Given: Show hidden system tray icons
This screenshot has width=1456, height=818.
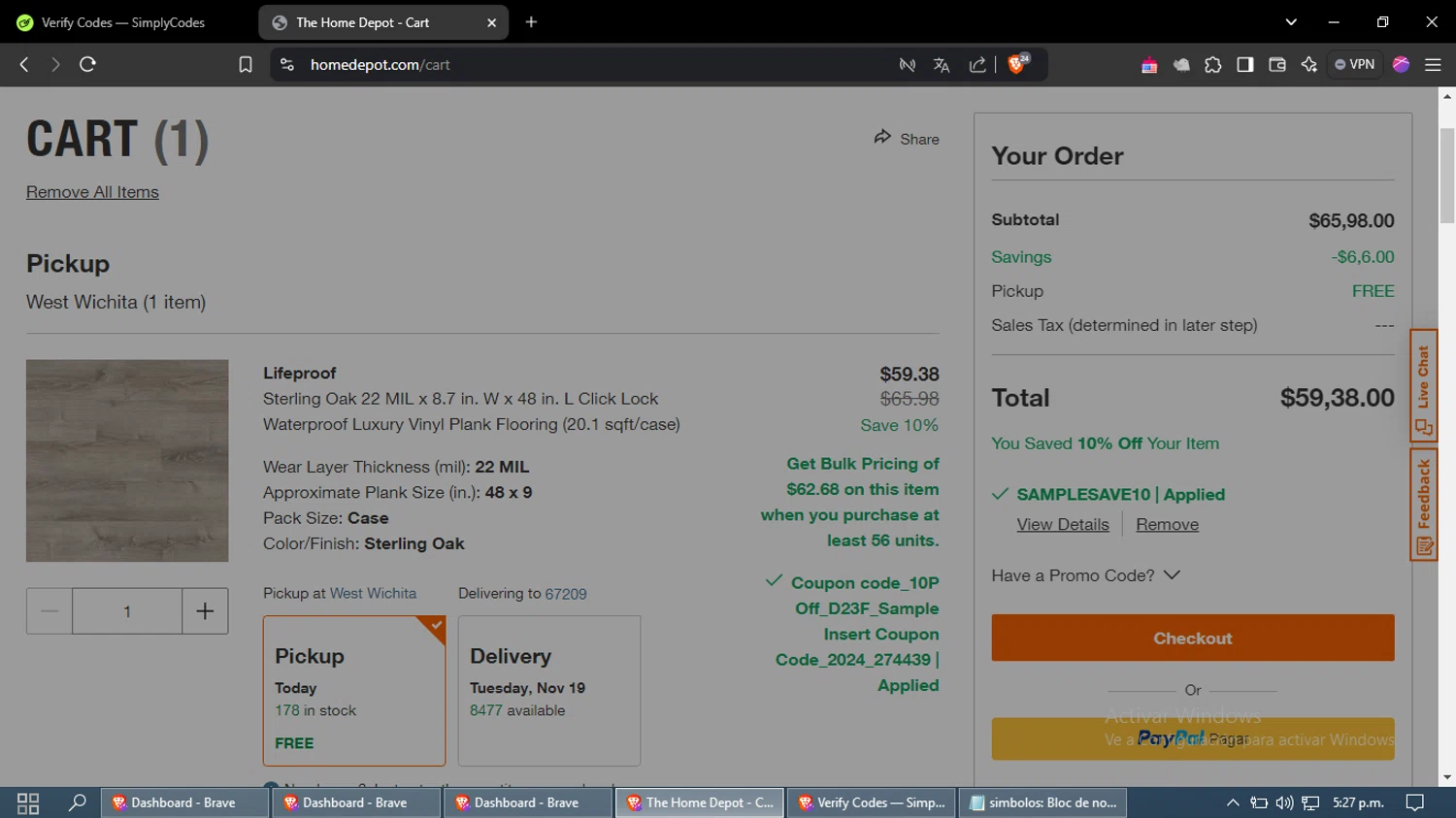Looking at the screenshot, I should click(1233, 803).
